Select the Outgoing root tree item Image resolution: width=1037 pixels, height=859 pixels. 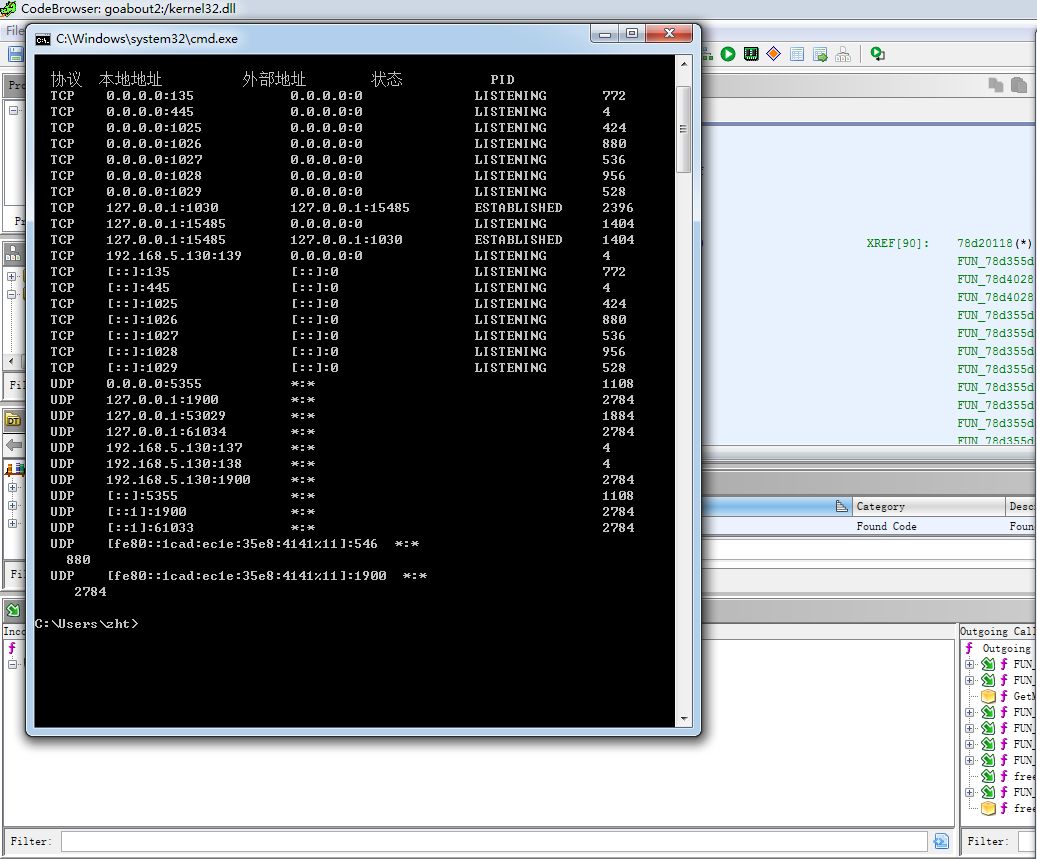1000,648
